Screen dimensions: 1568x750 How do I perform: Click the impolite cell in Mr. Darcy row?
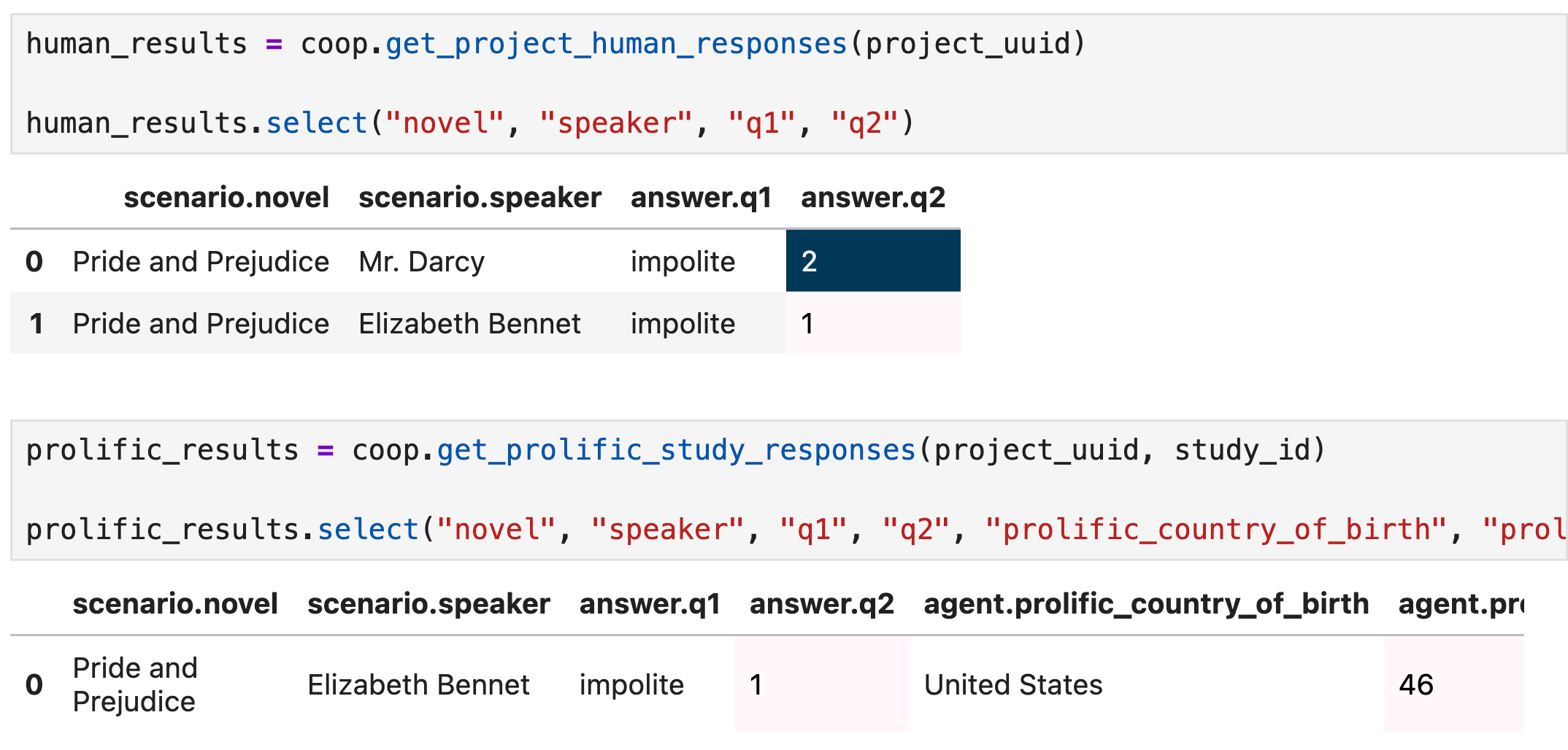[x=683, y=261]
